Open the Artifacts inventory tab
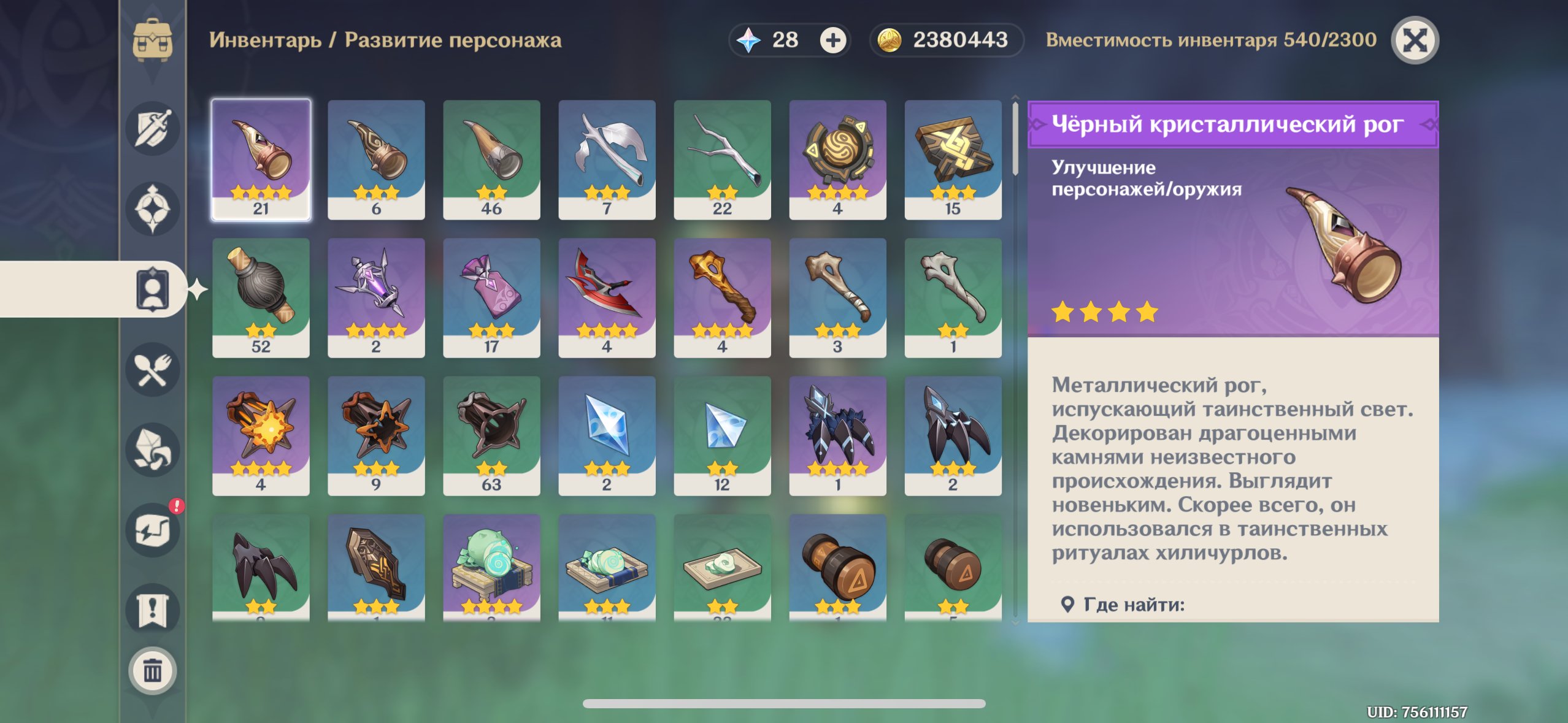Viewport: 1568px width, 723px height. 152,210
